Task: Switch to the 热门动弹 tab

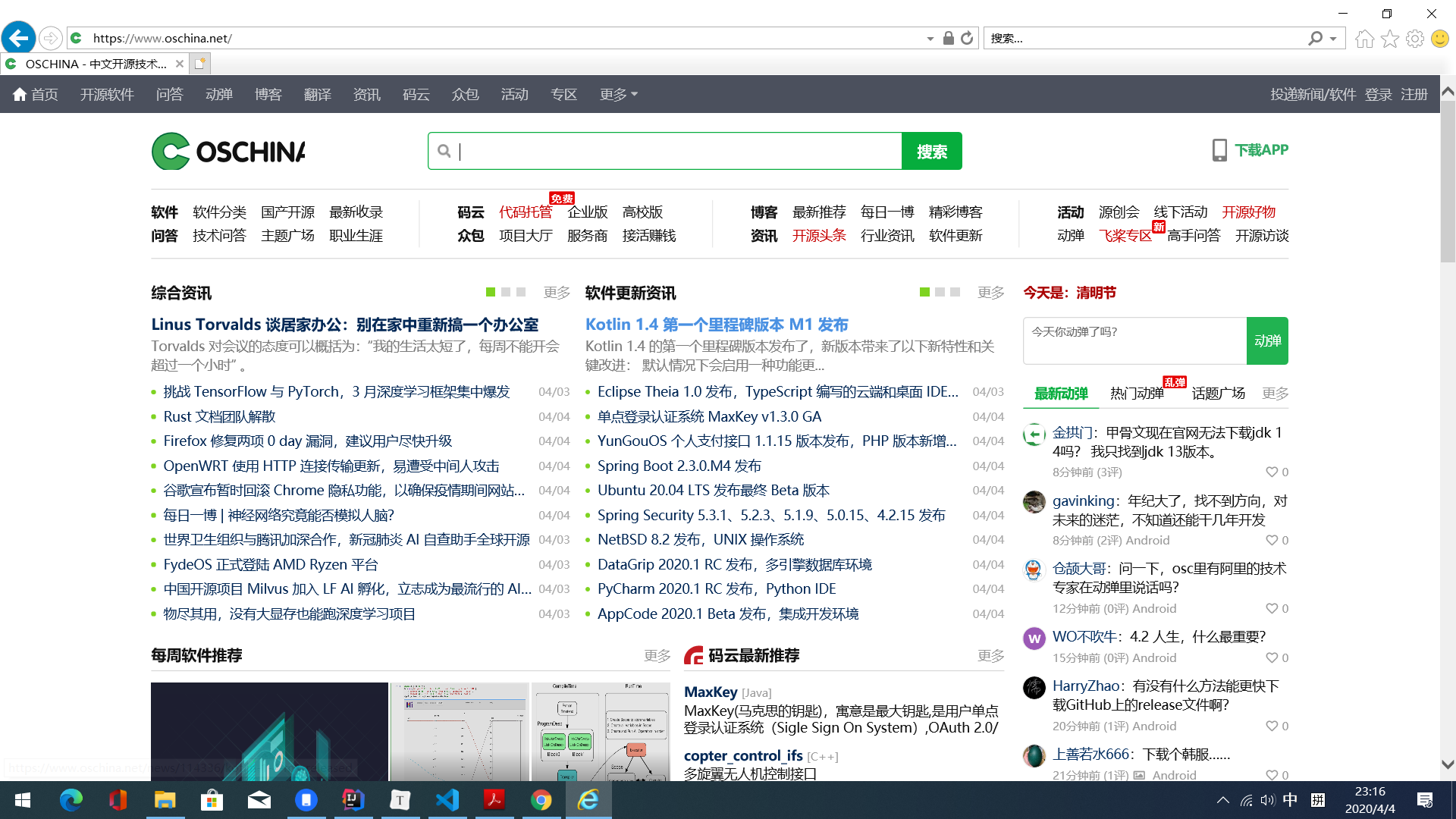Action: tap(1136, 393)
